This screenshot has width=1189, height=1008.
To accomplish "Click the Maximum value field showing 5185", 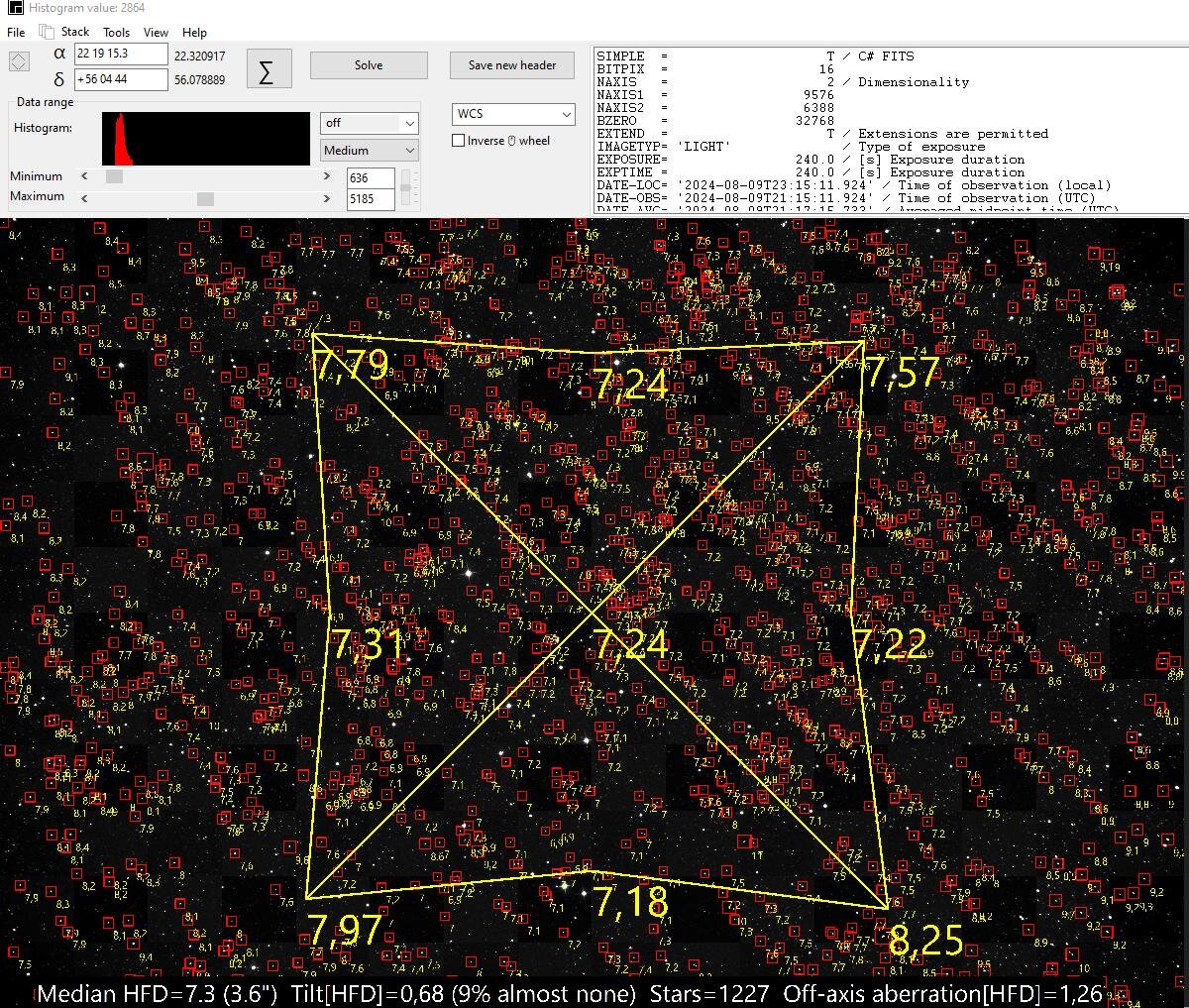I will point(371,199).
